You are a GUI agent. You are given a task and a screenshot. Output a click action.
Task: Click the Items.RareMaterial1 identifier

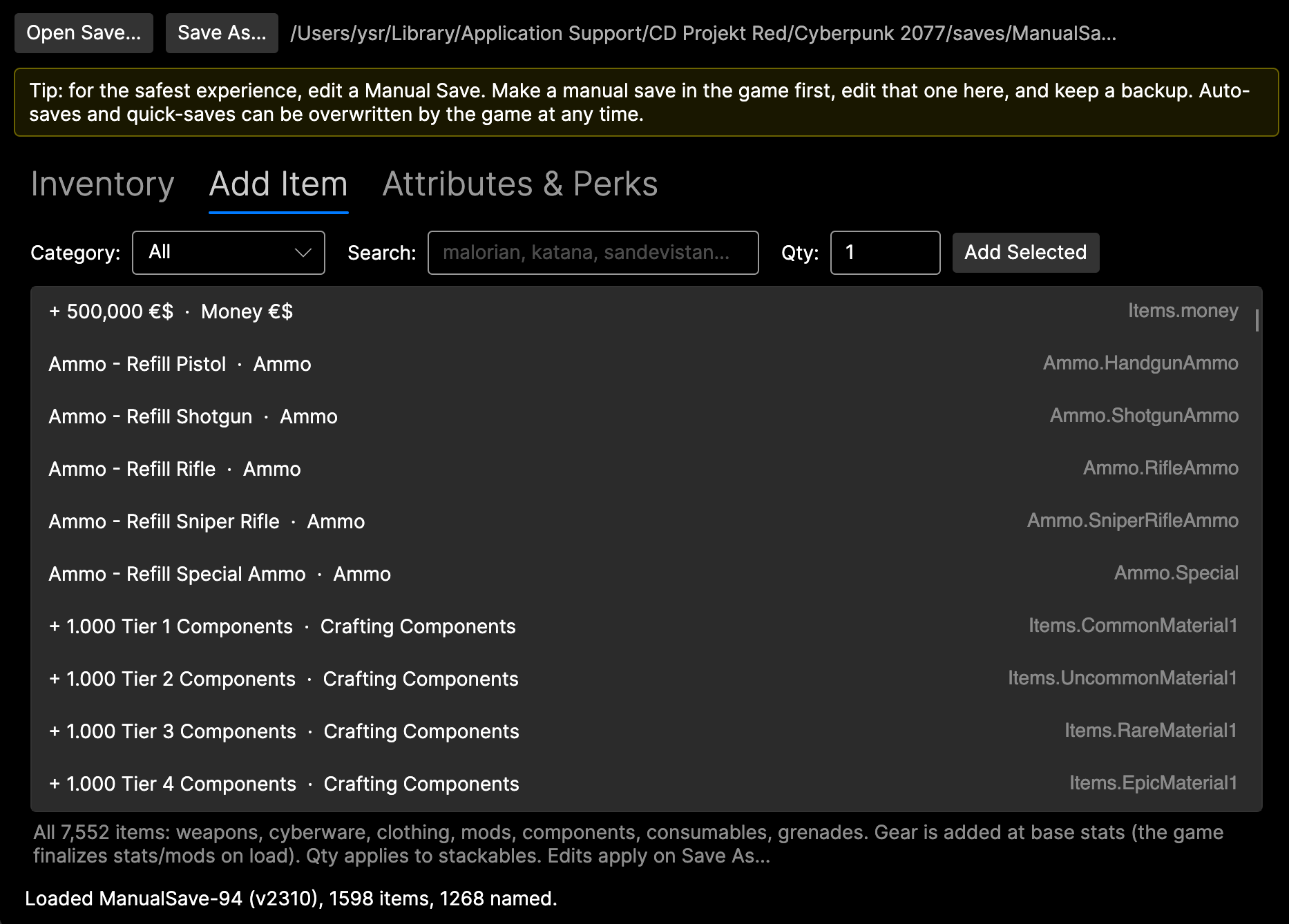pyautogui.click(x=1151, y=731)
